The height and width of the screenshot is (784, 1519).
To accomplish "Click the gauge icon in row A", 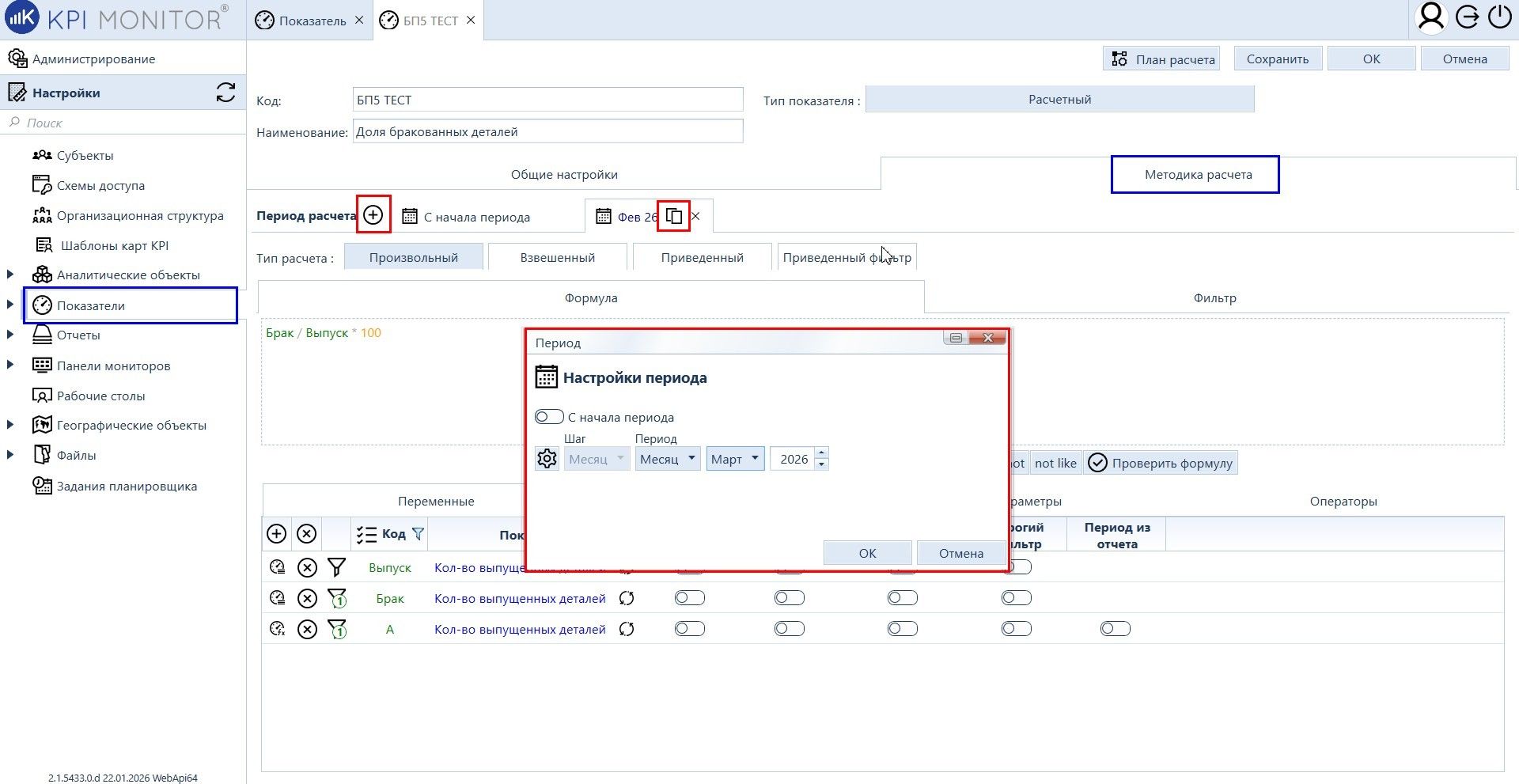I will coord(277,629).
